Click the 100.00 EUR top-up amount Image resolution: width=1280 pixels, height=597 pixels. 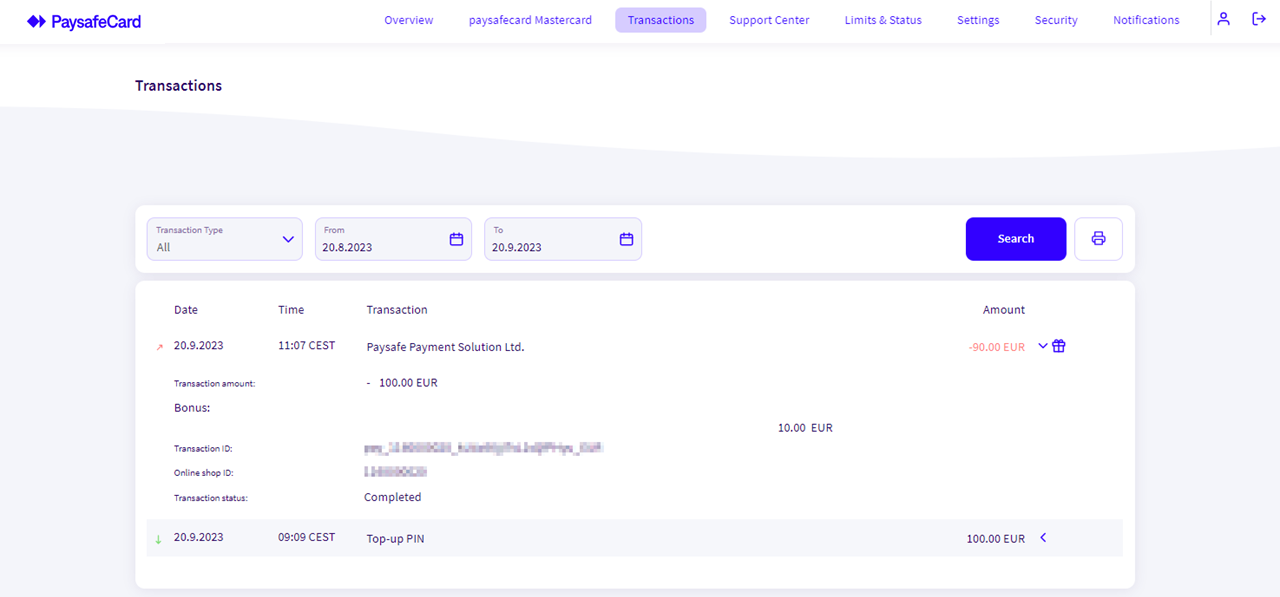click(x=996, y=539)
